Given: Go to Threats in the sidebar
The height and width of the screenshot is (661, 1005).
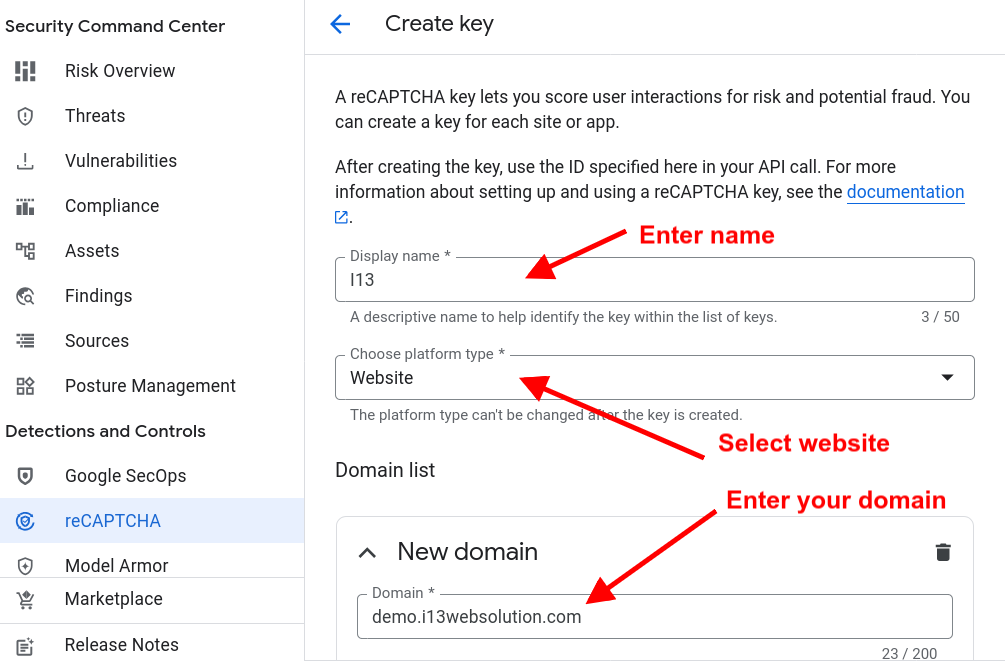Looking at the screenshot, I should click(x=95, y=116).
